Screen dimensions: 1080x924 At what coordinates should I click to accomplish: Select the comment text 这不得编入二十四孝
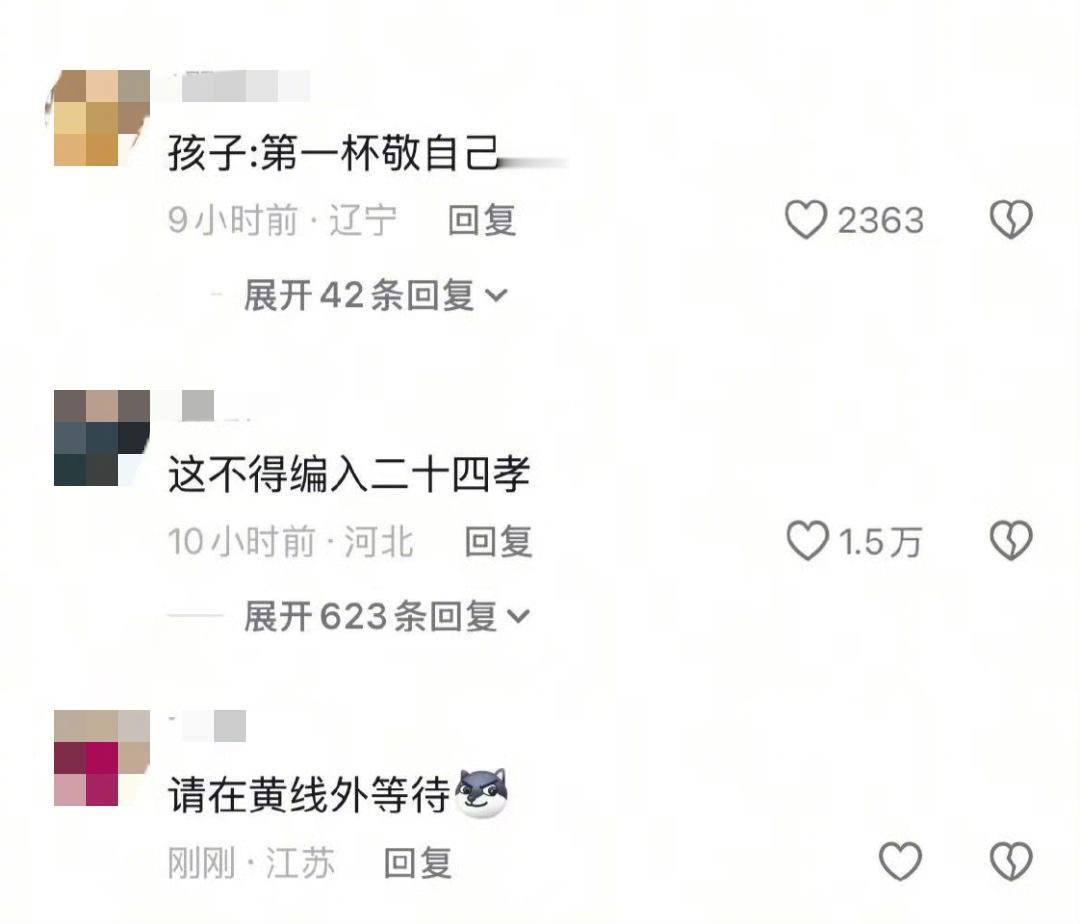tap(349, 474)
